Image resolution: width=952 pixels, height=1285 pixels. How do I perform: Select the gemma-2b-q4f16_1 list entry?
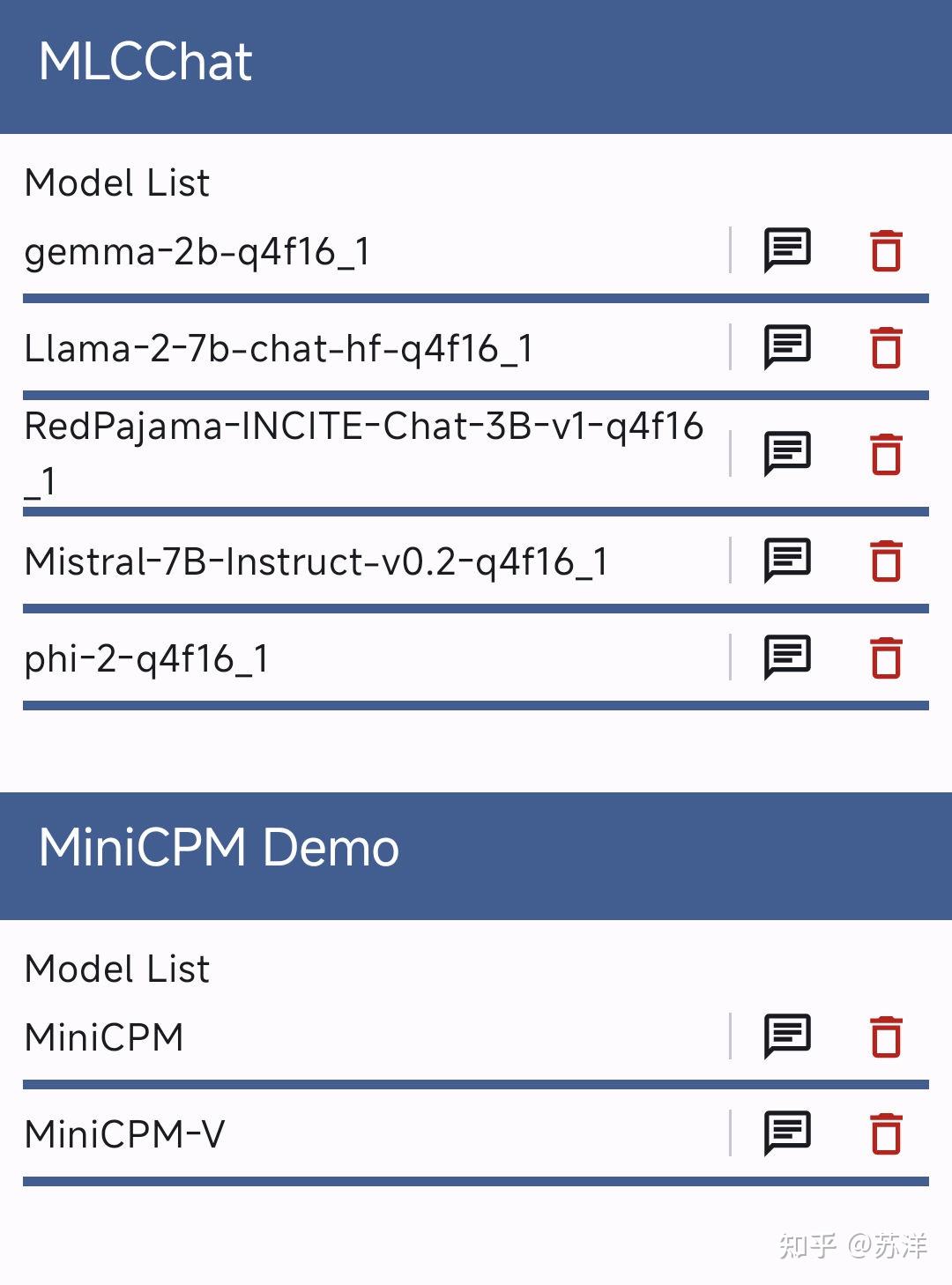(197, 252)
